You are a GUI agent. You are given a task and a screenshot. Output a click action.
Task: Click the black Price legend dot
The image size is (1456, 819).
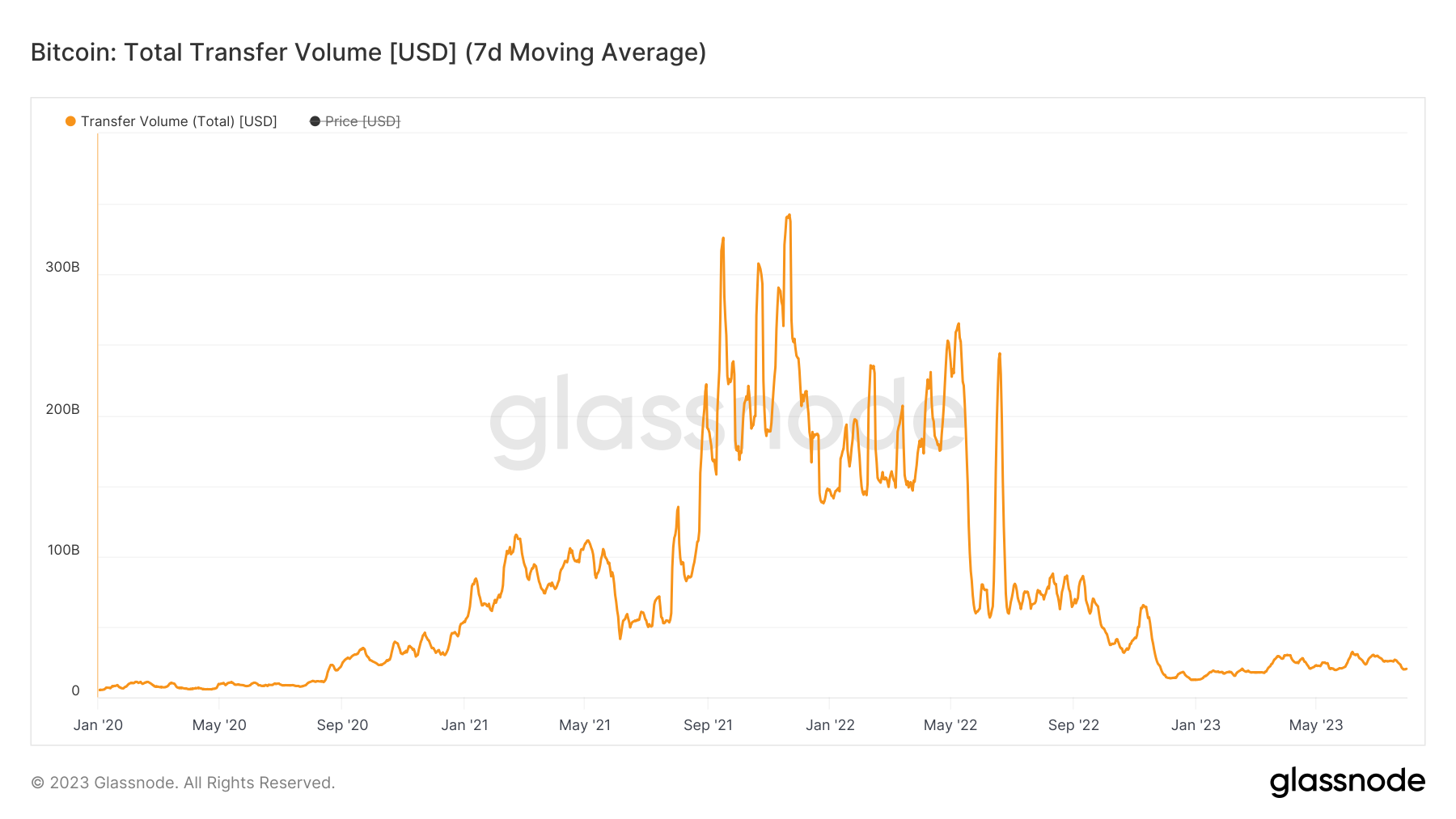315,121
